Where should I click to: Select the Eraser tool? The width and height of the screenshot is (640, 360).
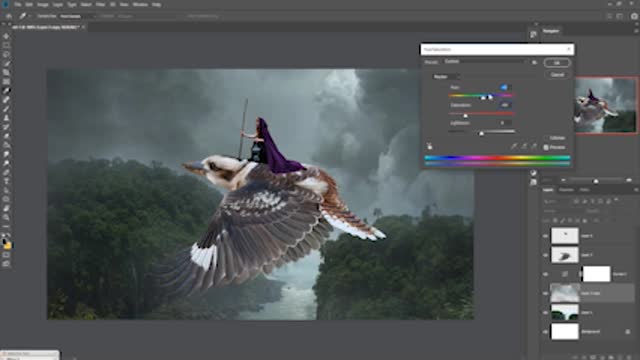6,136
